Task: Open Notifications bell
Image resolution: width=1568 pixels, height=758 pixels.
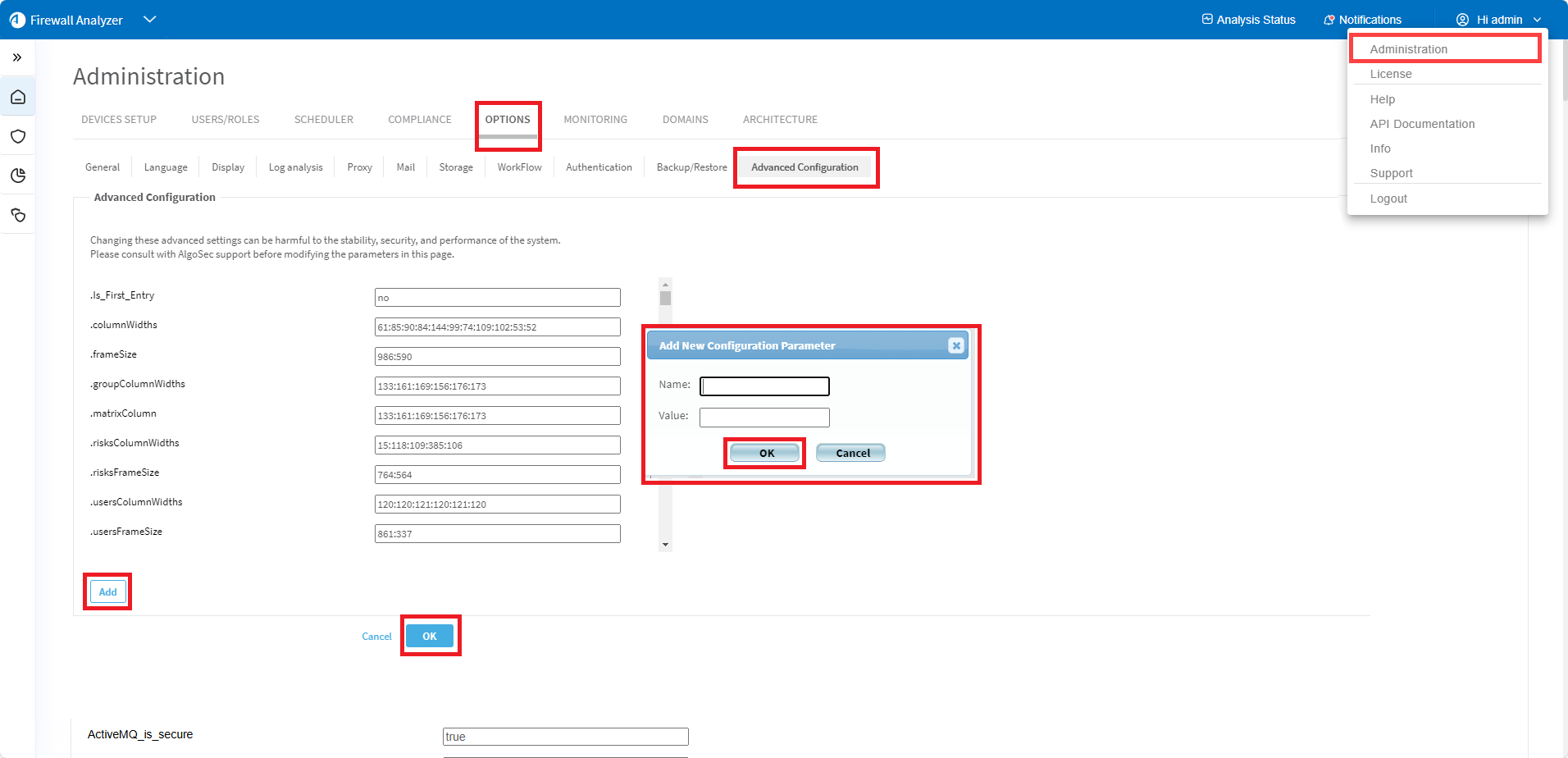Action: 1362,20
